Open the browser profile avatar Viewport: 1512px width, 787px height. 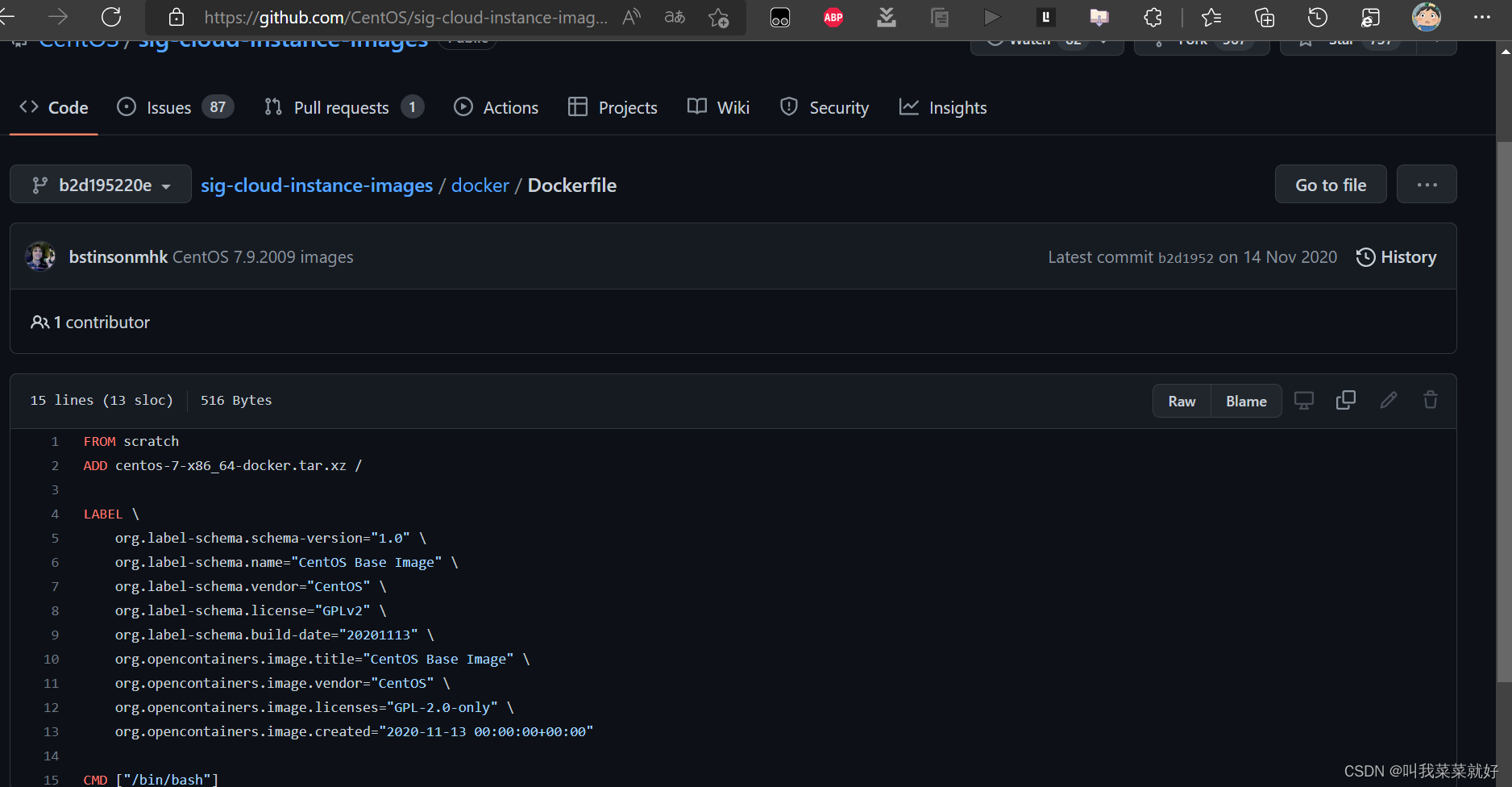tap(1427, 17)
